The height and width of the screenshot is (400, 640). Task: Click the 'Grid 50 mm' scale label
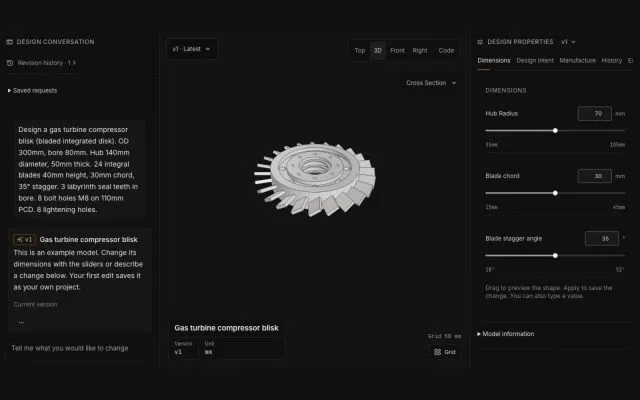(444, 336)
